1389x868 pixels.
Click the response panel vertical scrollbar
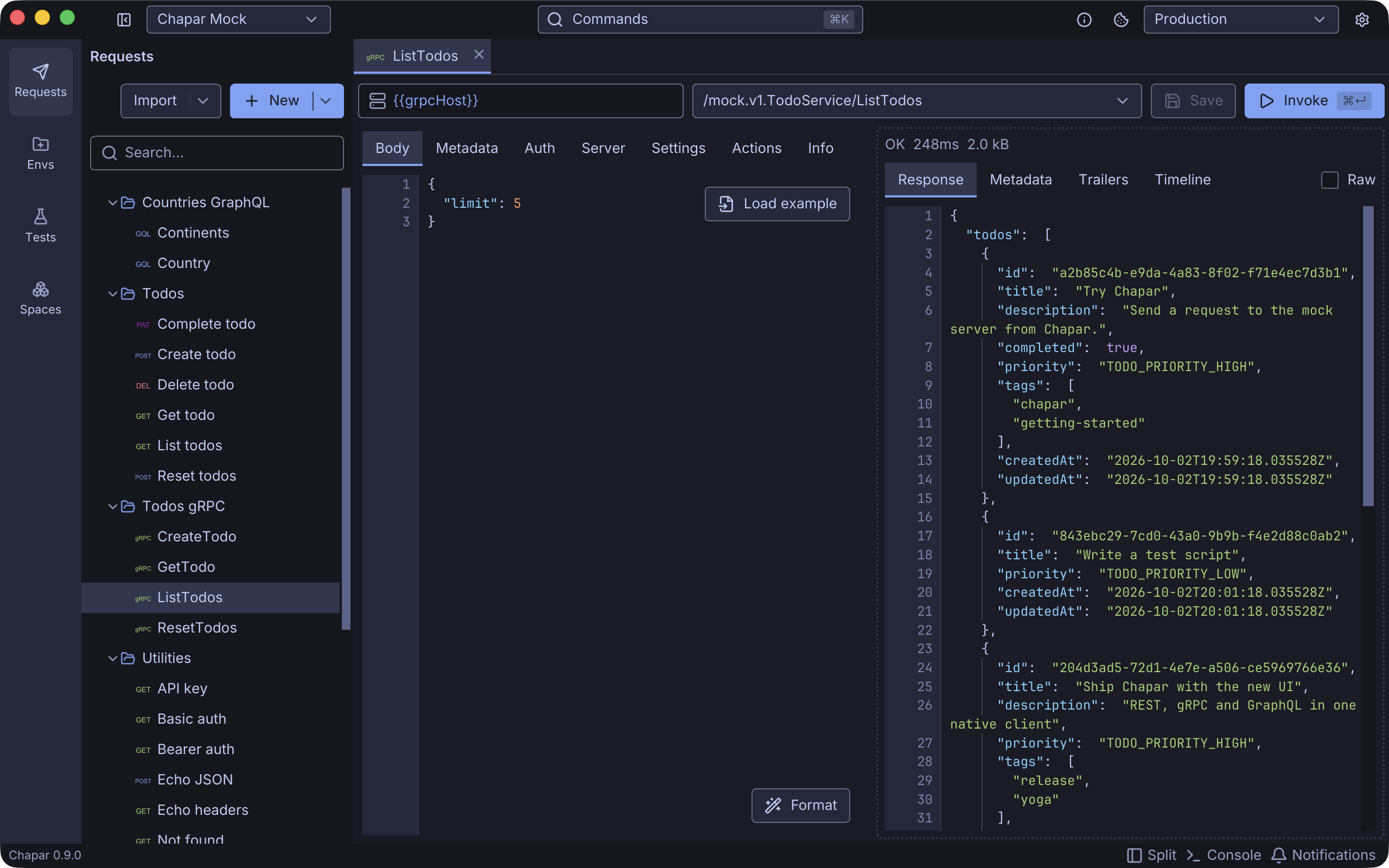point(1368,356)
